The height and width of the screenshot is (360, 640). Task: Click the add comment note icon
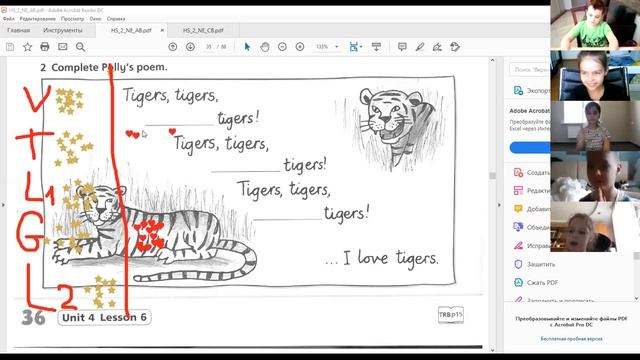pyautogui.click(x=402, y=47)
